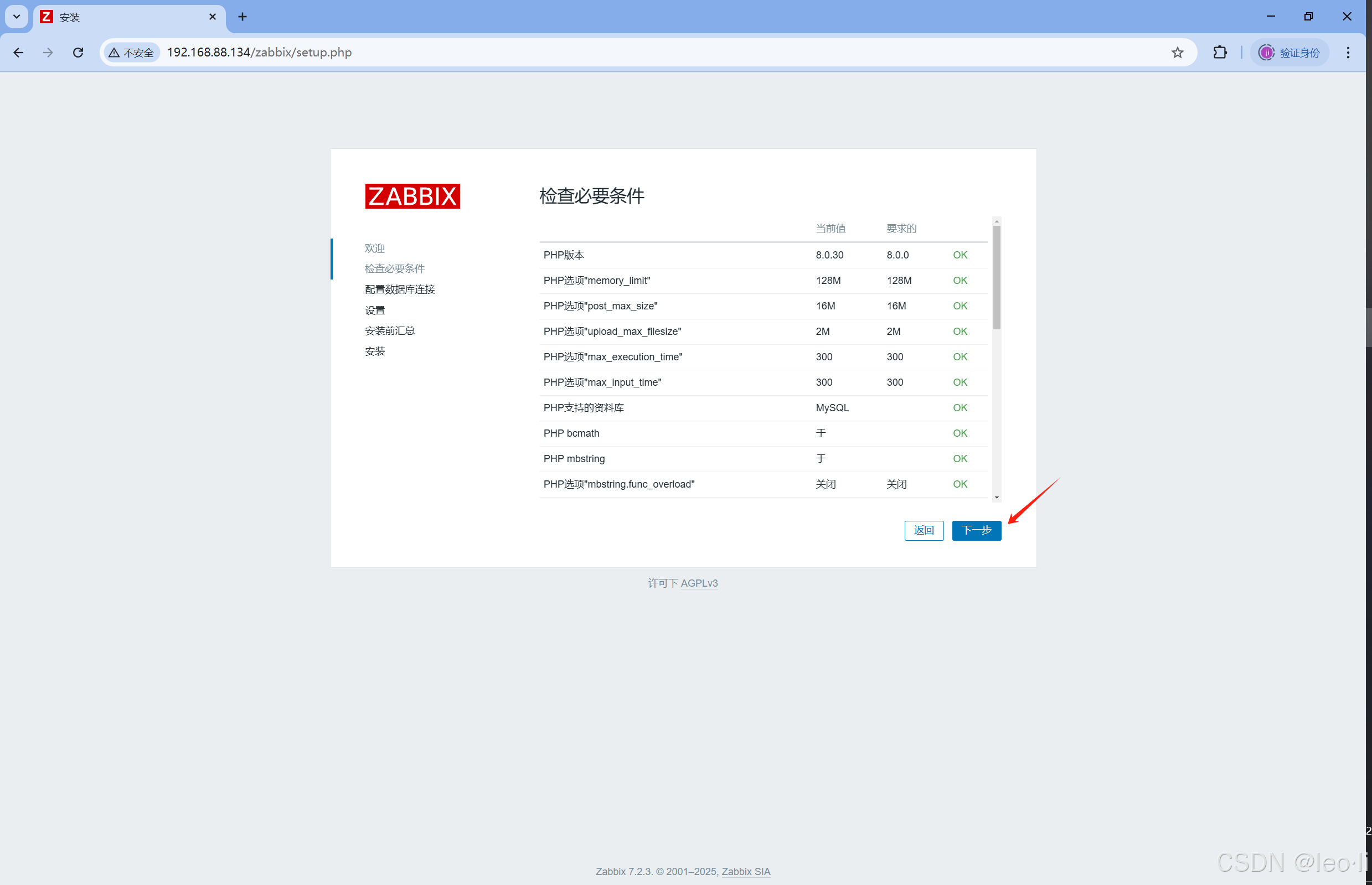Bookmark this page with star icon
Viewport: 1372px width, 885px height.
(1177, 52)
